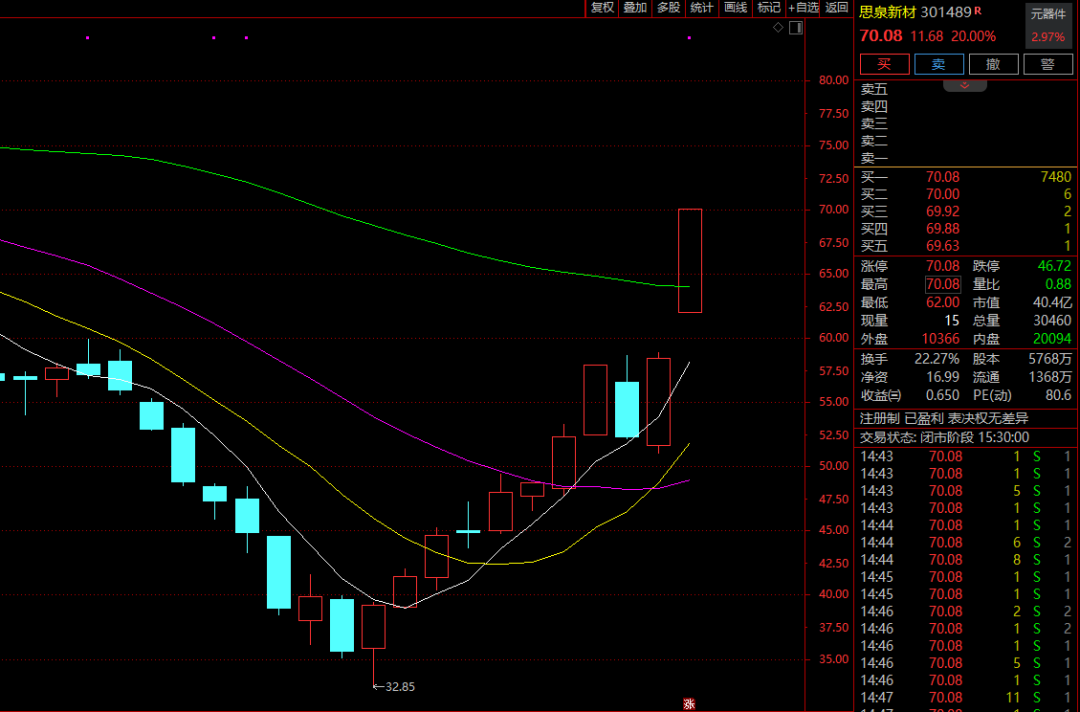Click the blue 卖 sell button

click(x=939, y=64)
